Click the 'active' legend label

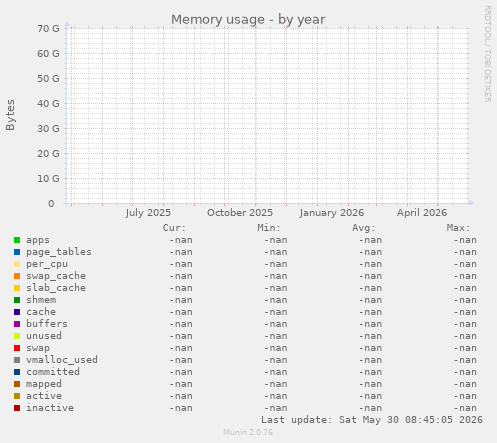(44, 396)
